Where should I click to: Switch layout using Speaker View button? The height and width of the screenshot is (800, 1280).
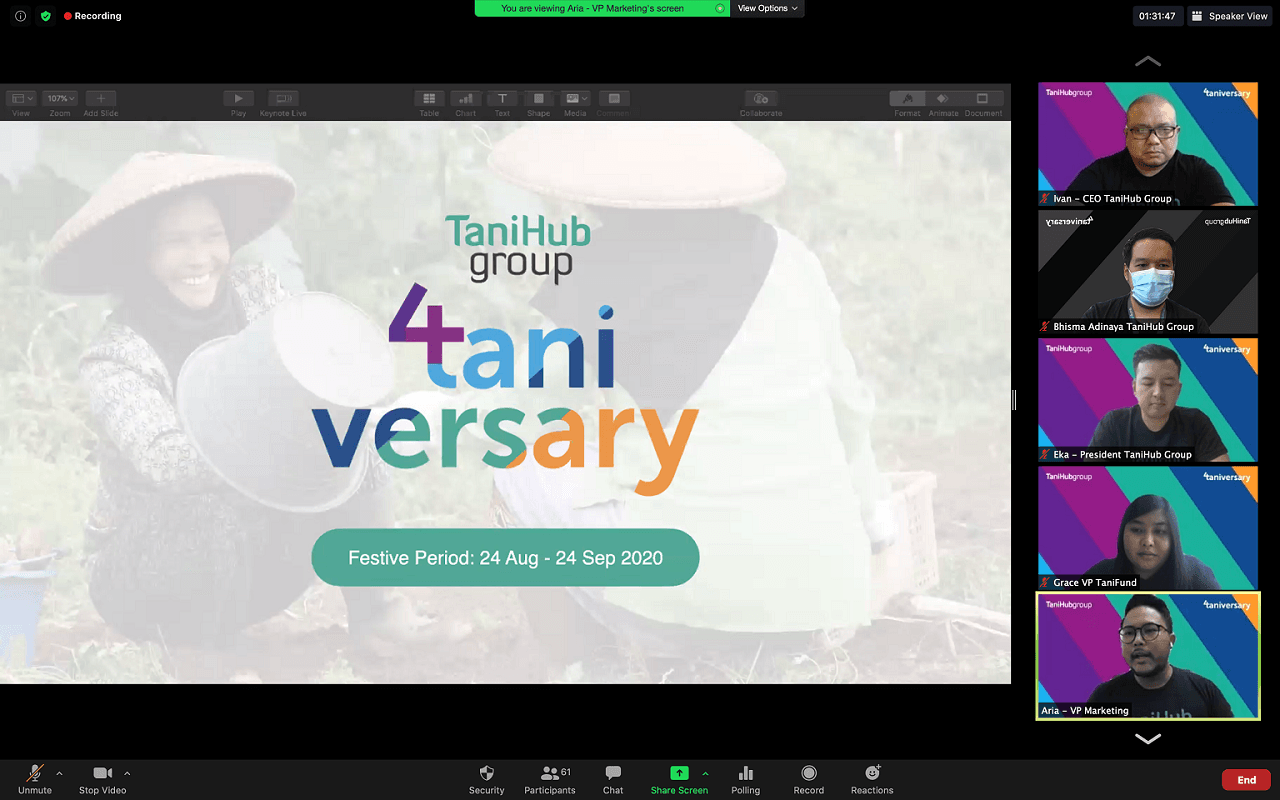click(x=1230, y=16)
